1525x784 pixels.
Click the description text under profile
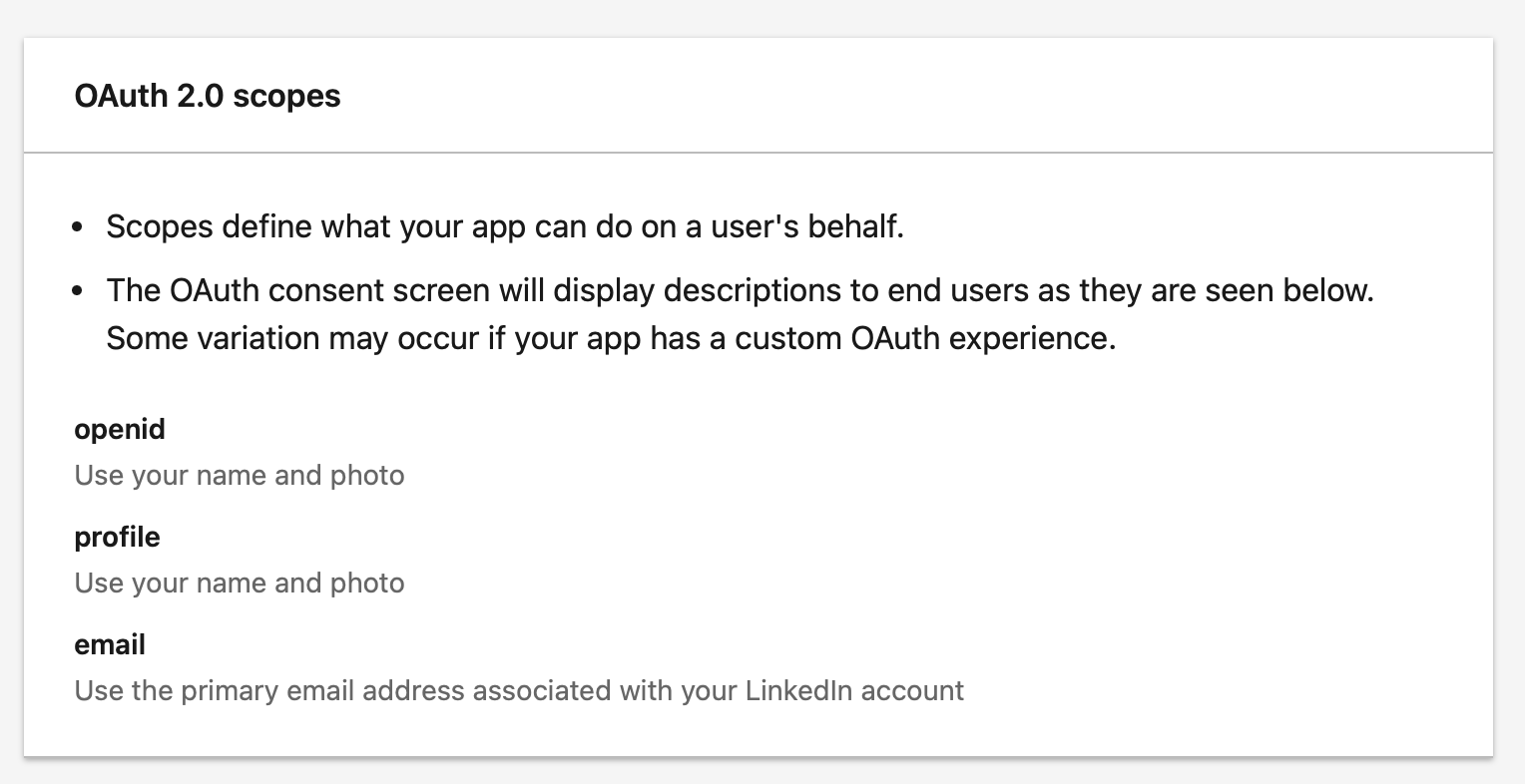pyautogui.click(x=240, y=583)
